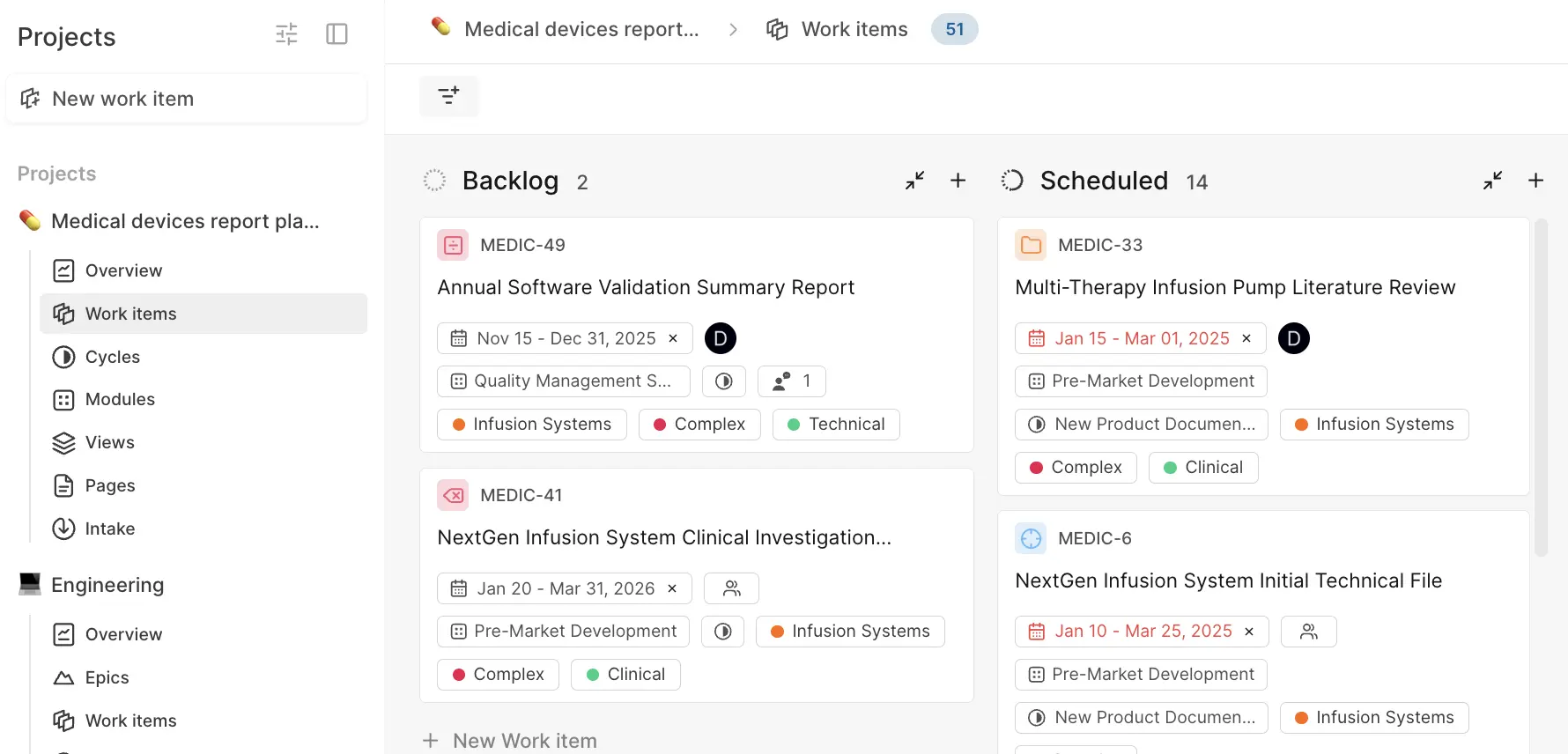The height and width of the screenshot is (754, 1568).
Task: Add a work item to Backlog column
Action: (958, 181)
